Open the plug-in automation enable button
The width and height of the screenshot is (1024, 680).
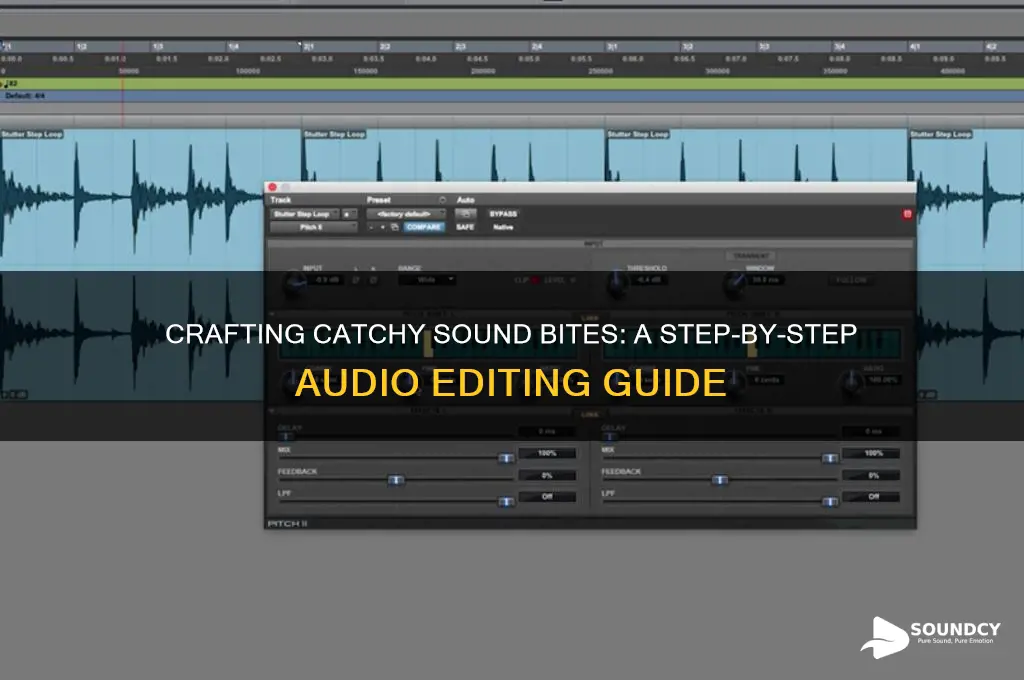pos(466,214)
